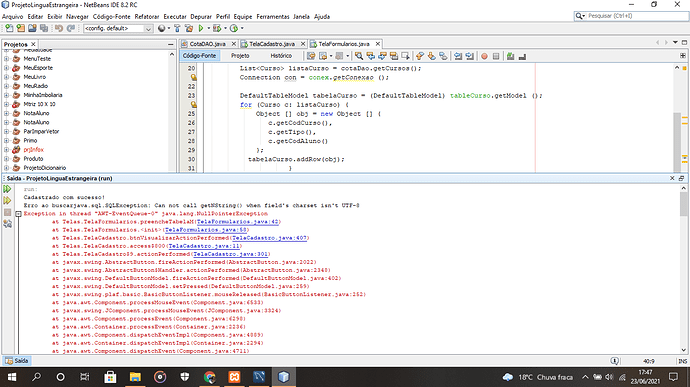
Task: Click the Save All toolbar icon
Action: click(44, 28)
